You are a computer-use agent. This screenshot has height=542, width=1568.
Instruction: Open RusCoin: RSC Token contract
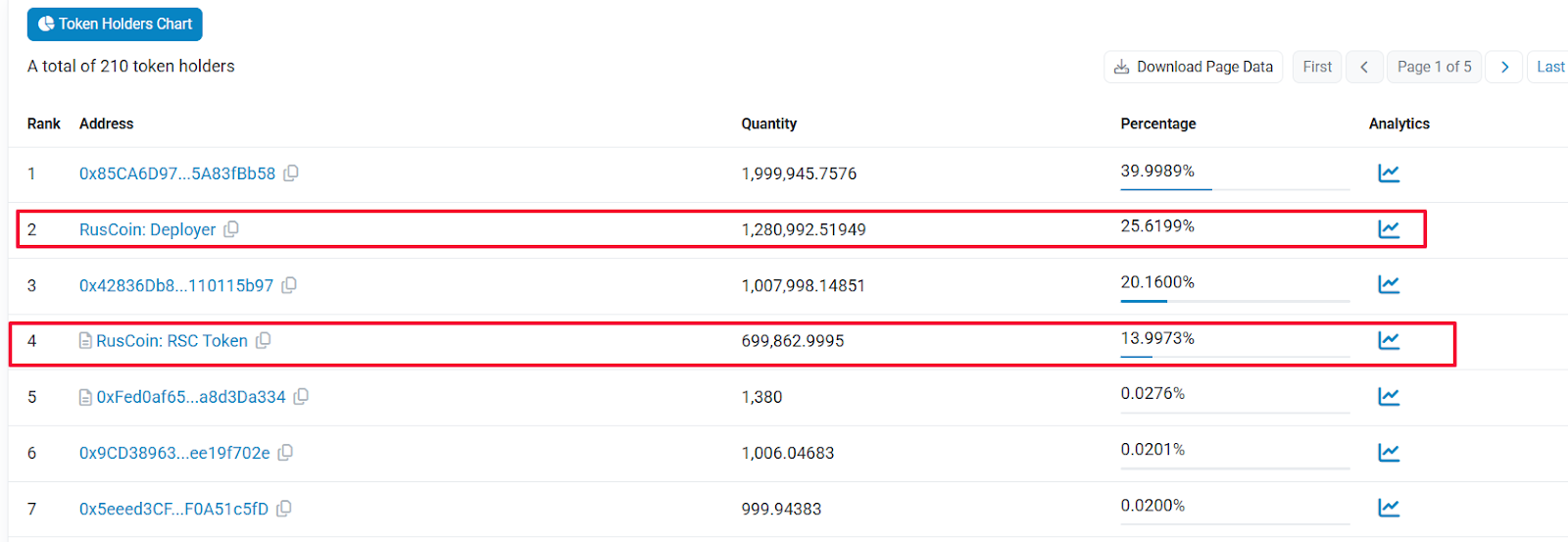[171, 341]
